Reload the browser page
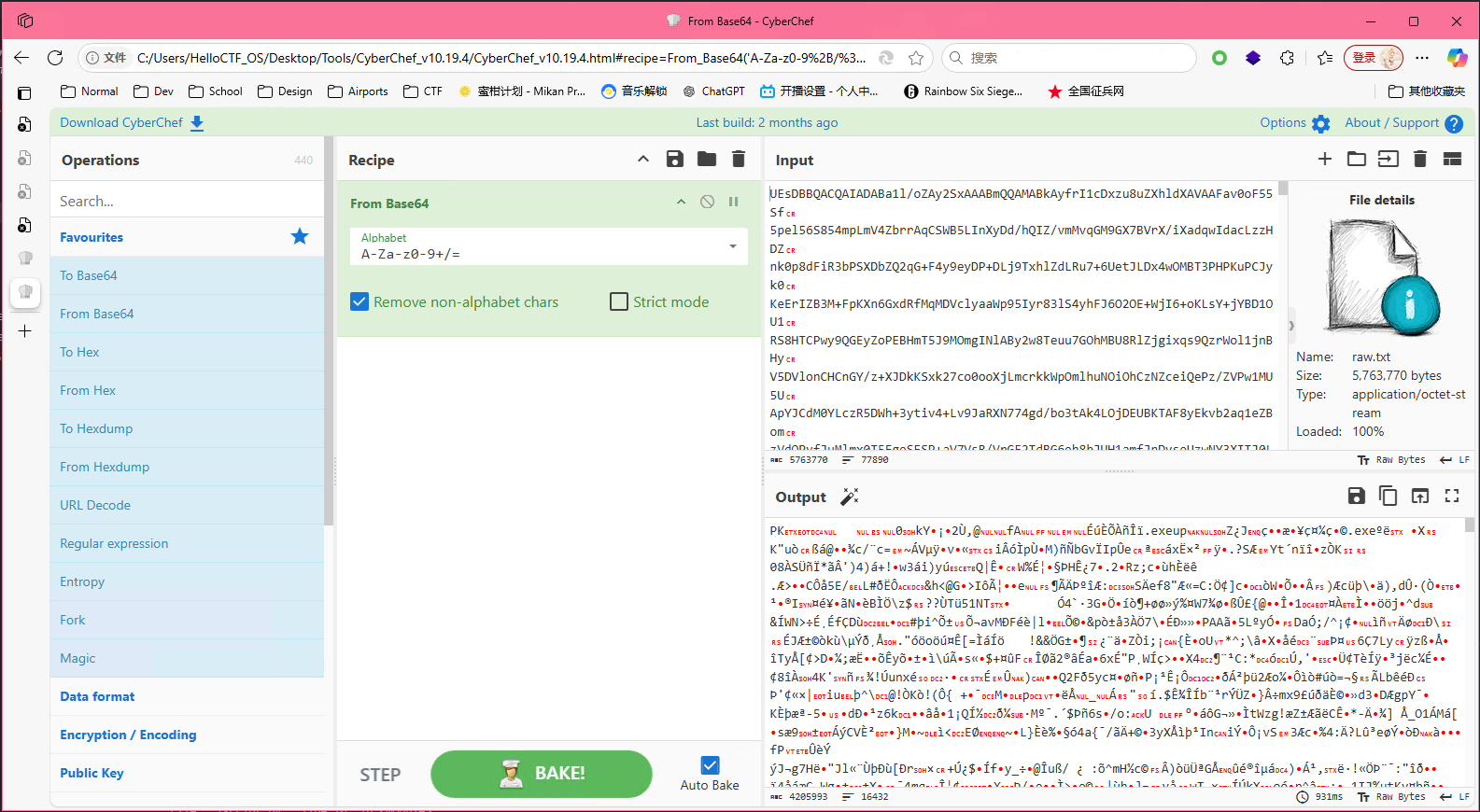This screenshot has height=812, width=1480. pos(55,58)
